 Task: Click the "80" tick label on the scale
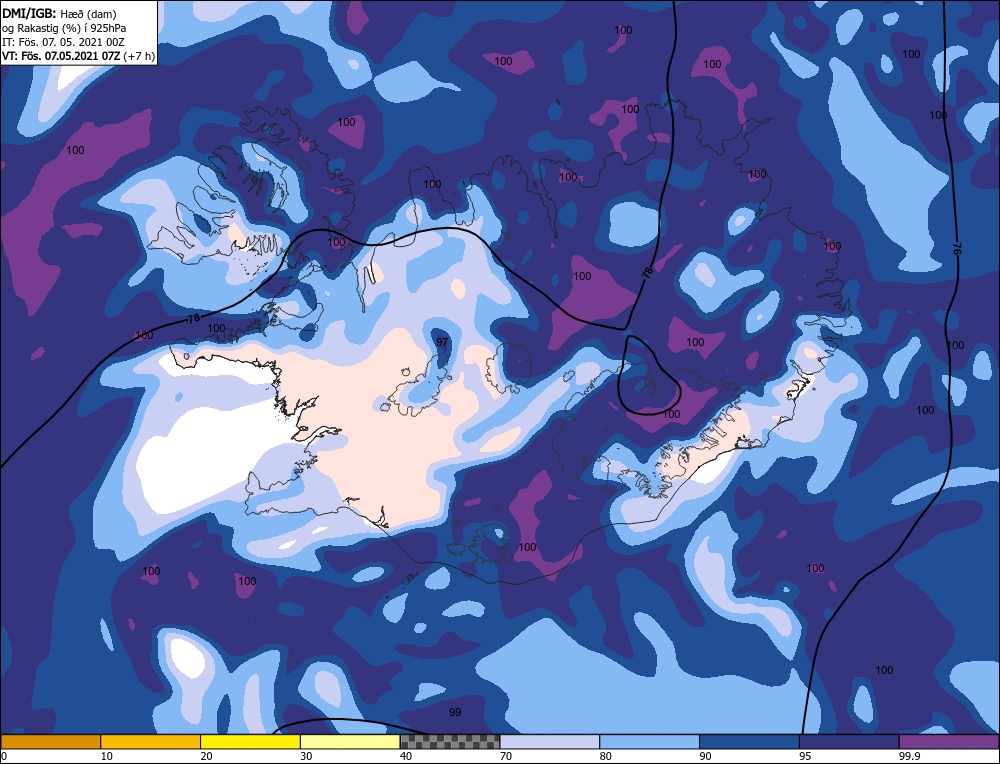point(605,756)
